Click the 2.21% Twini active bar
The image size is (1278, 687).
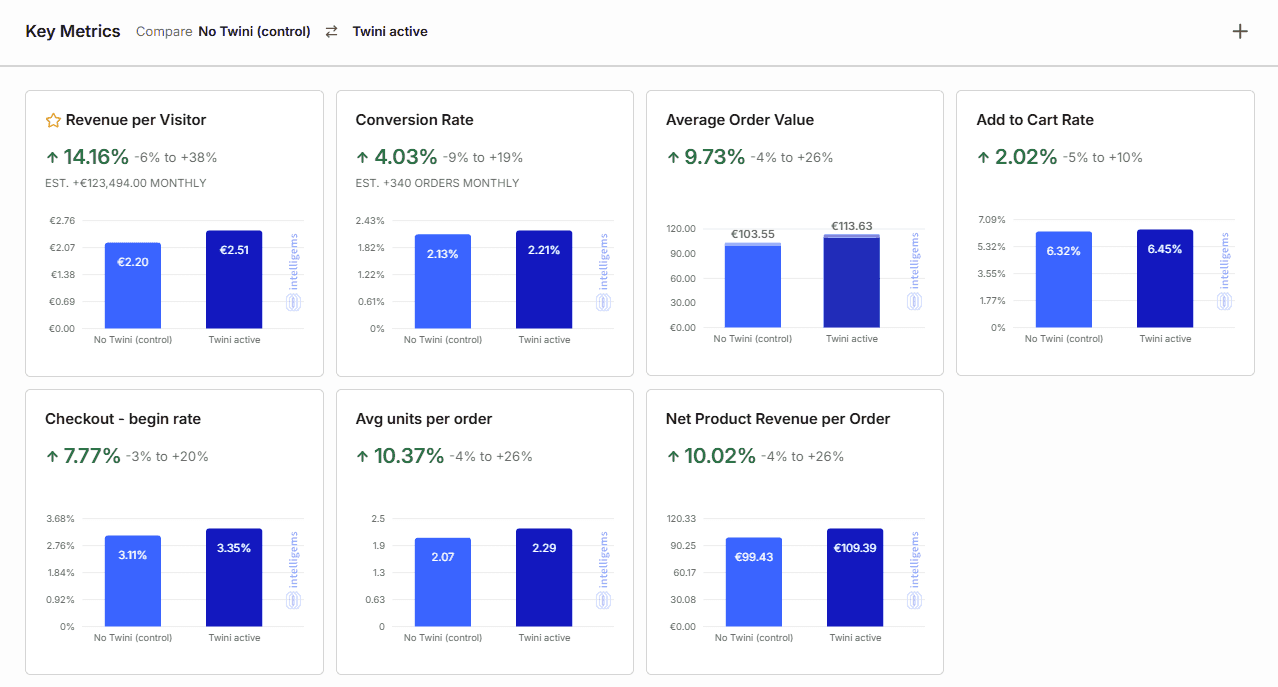click(544, 279)
